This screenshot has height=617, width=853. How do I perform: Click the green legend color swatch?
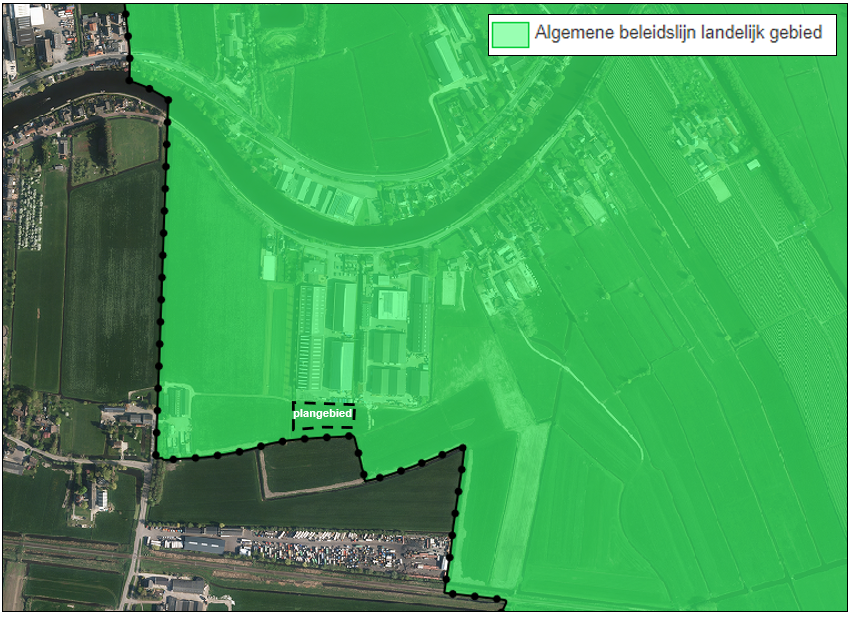510,35
